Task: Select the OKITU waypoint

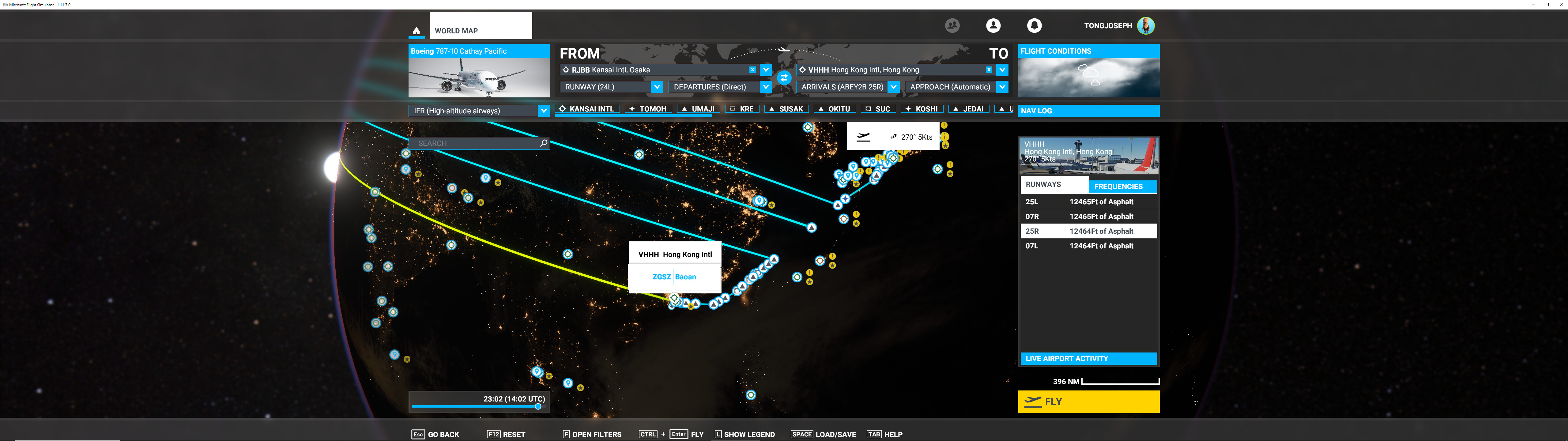Action: [835, 109]
